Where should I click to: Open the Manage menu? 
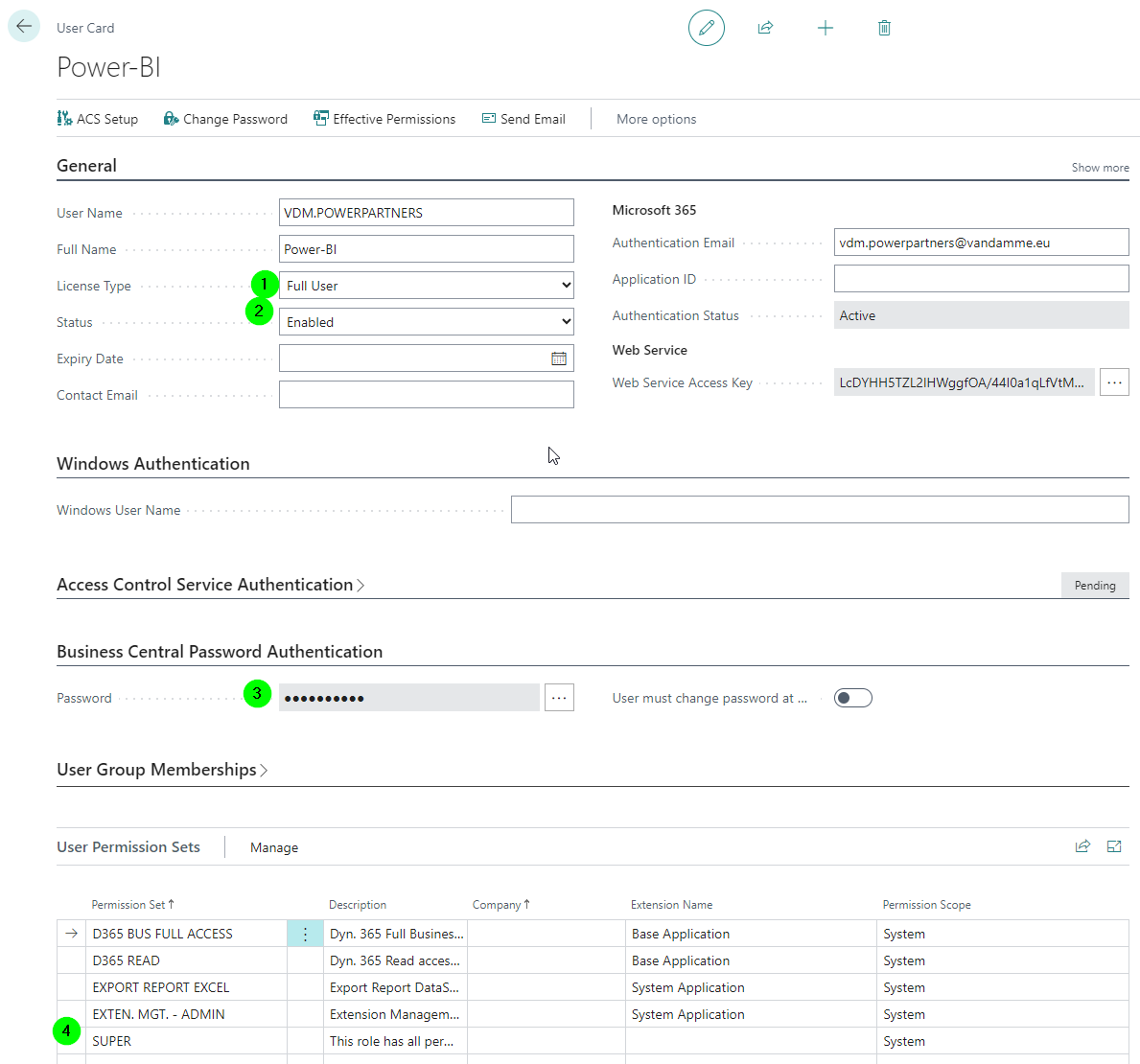273,847
